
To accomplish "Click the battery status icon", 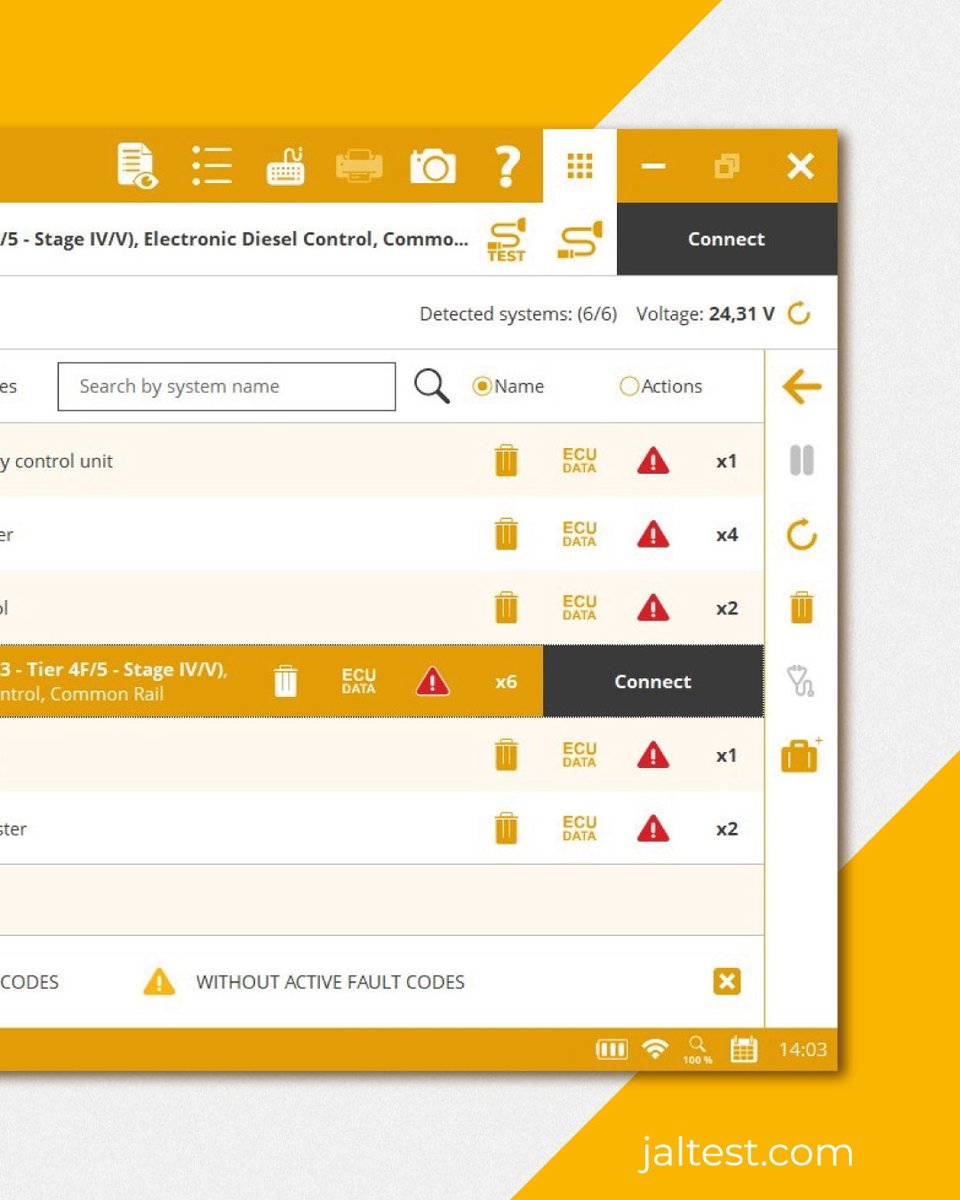I will (x=612, y=1050).
